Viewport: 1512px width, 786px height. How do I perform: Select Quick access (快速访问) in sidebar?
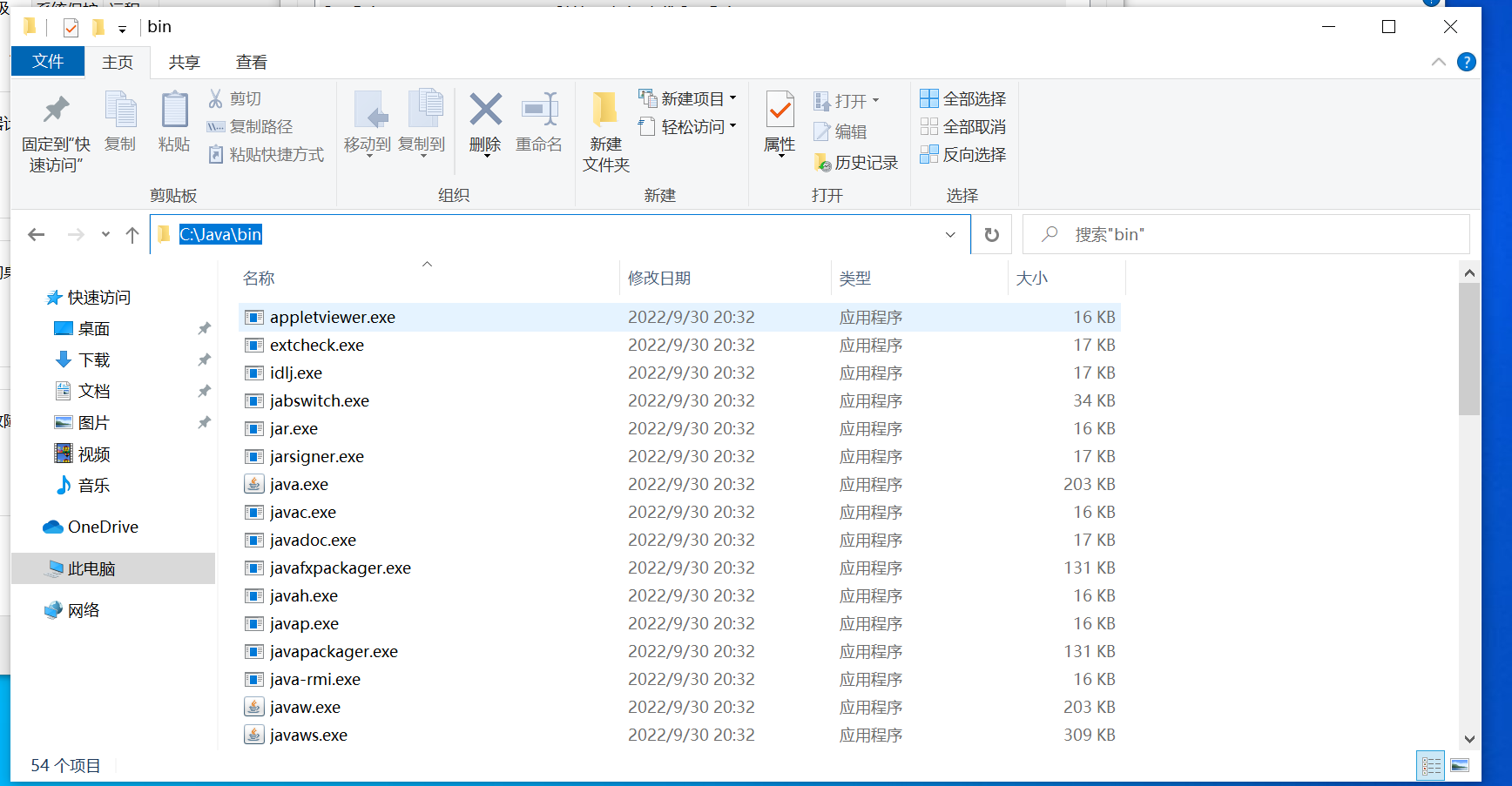pyautogui.click(x=88, y=297)
